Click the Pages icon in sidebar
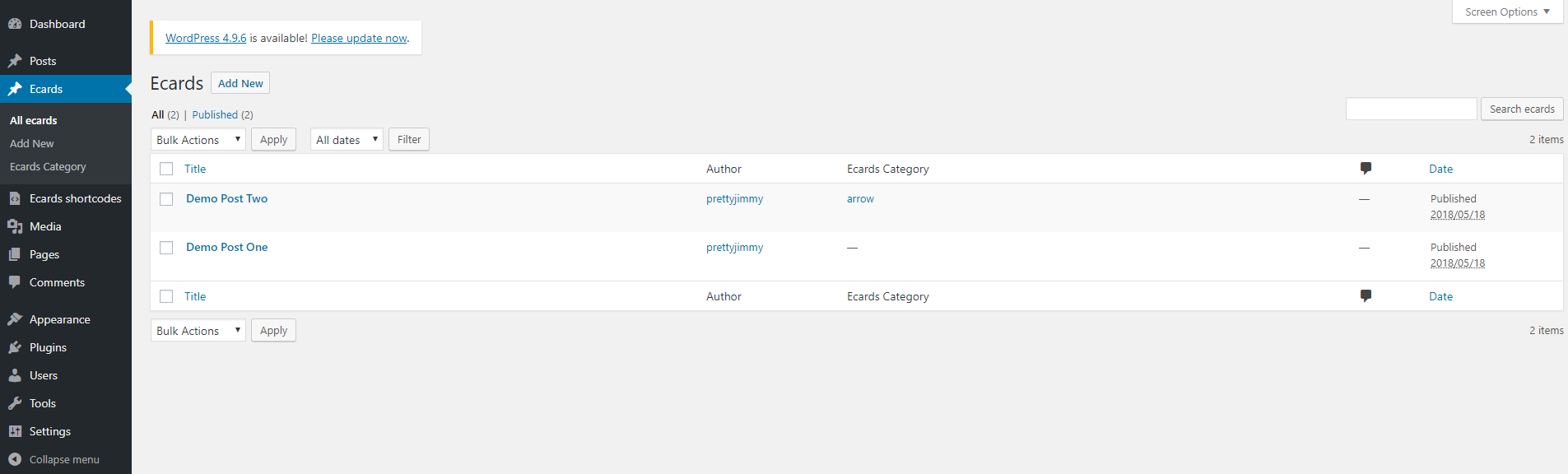Image resolution: width=1568 pixels, height=474 pixels. (x=15, y=254)
